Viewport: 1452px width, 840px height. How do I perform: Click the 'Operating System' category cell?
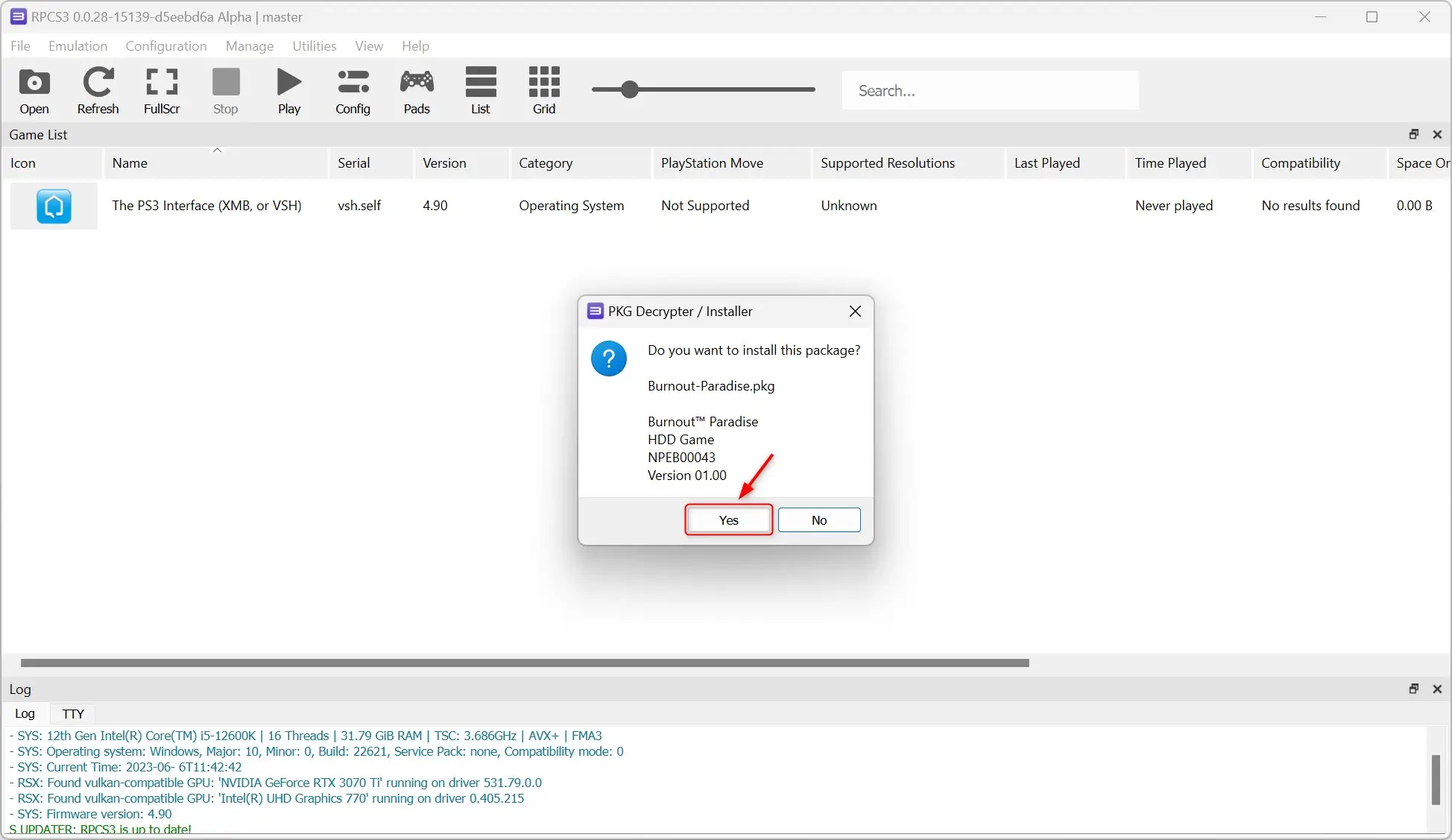click(x=571, y=205)
